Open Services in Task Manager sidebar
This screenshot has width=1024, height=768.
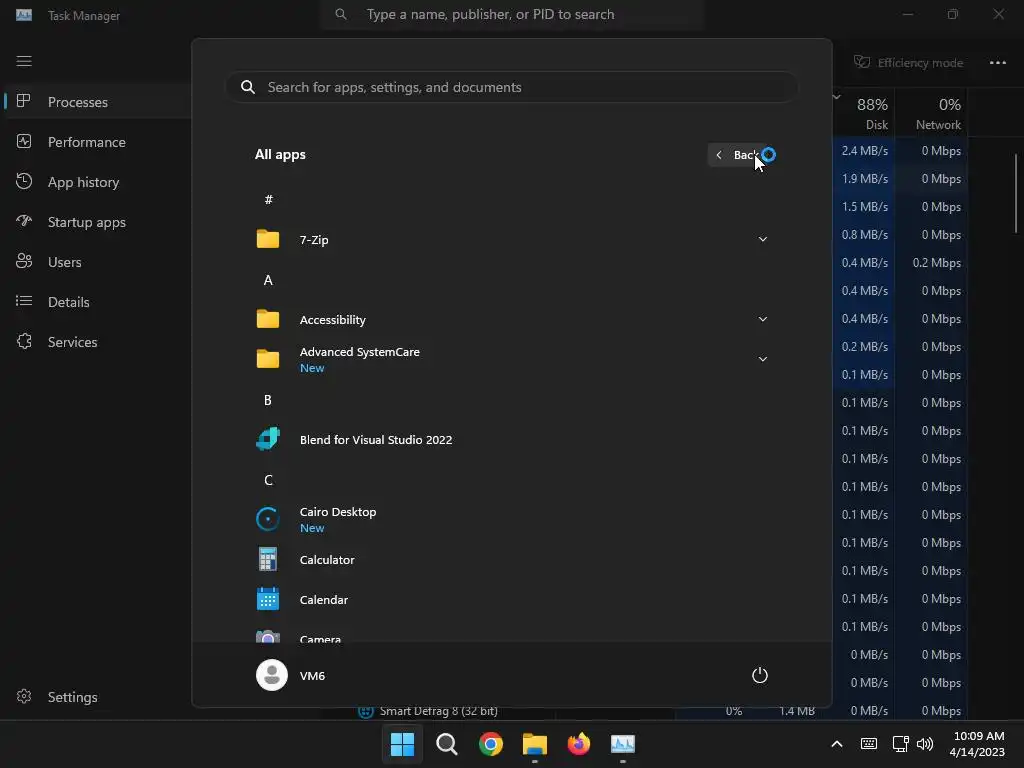click(x=98, y=342)
